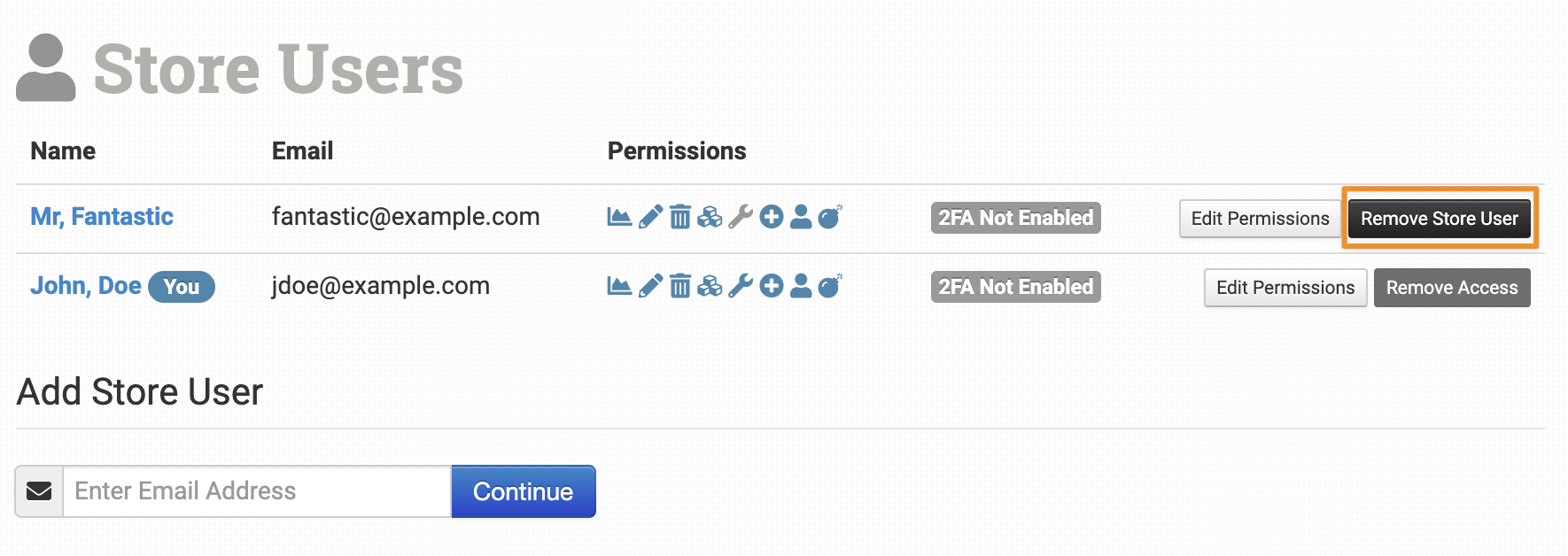Click the blue Continue button
This screenshot has height=556, width=1568.
pyautogui.click(x=524, y=491)
